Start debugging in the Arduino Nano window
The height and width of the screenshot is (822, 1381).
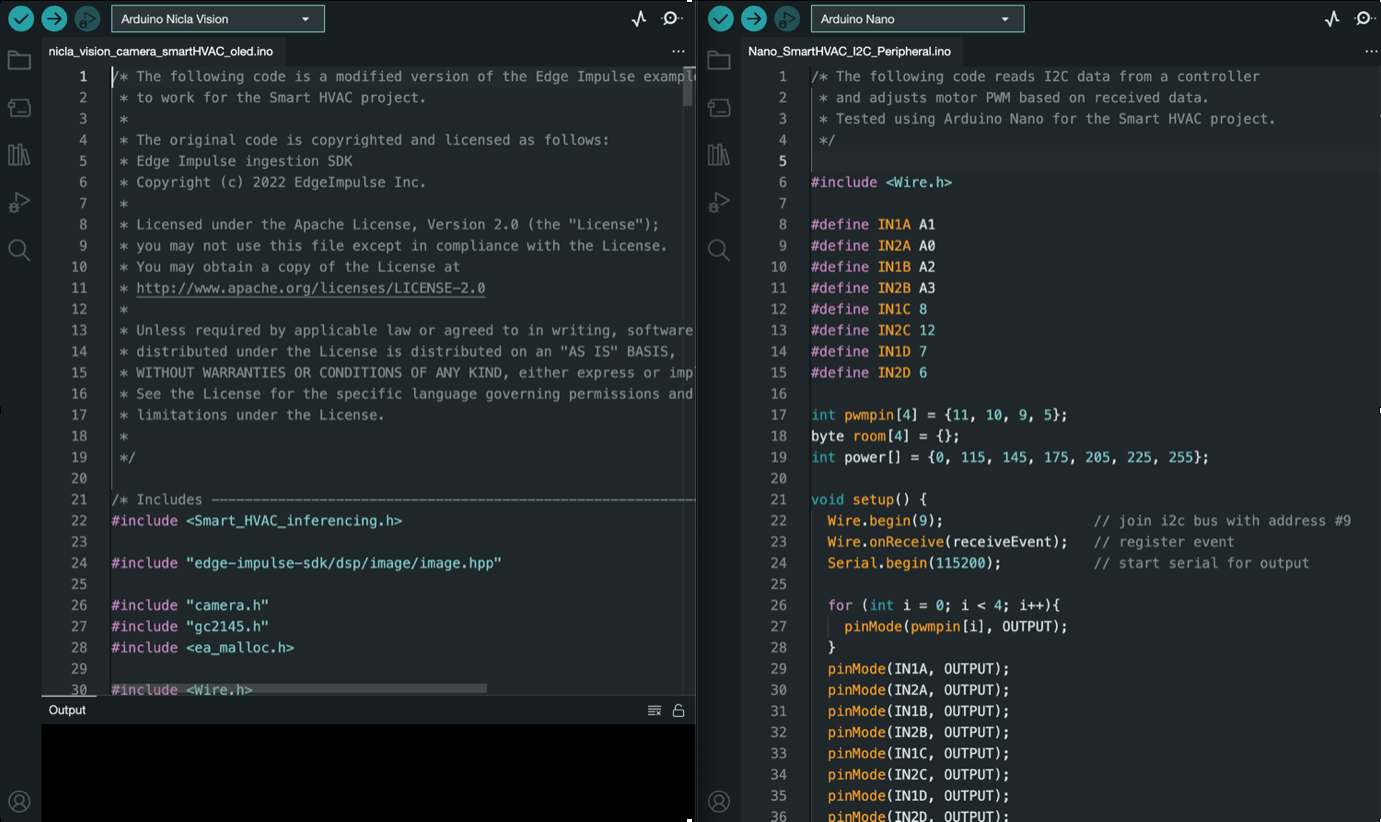coord(787,18)
